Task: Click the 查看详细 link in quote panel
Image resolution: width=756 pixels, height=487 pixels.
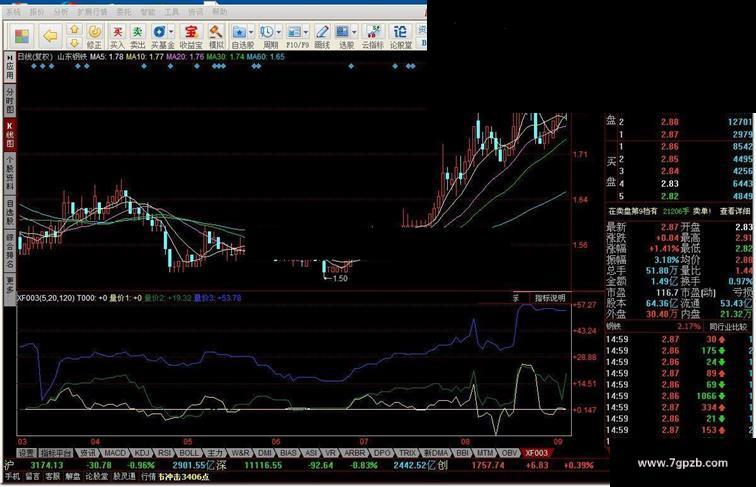Action: [735, 211]
